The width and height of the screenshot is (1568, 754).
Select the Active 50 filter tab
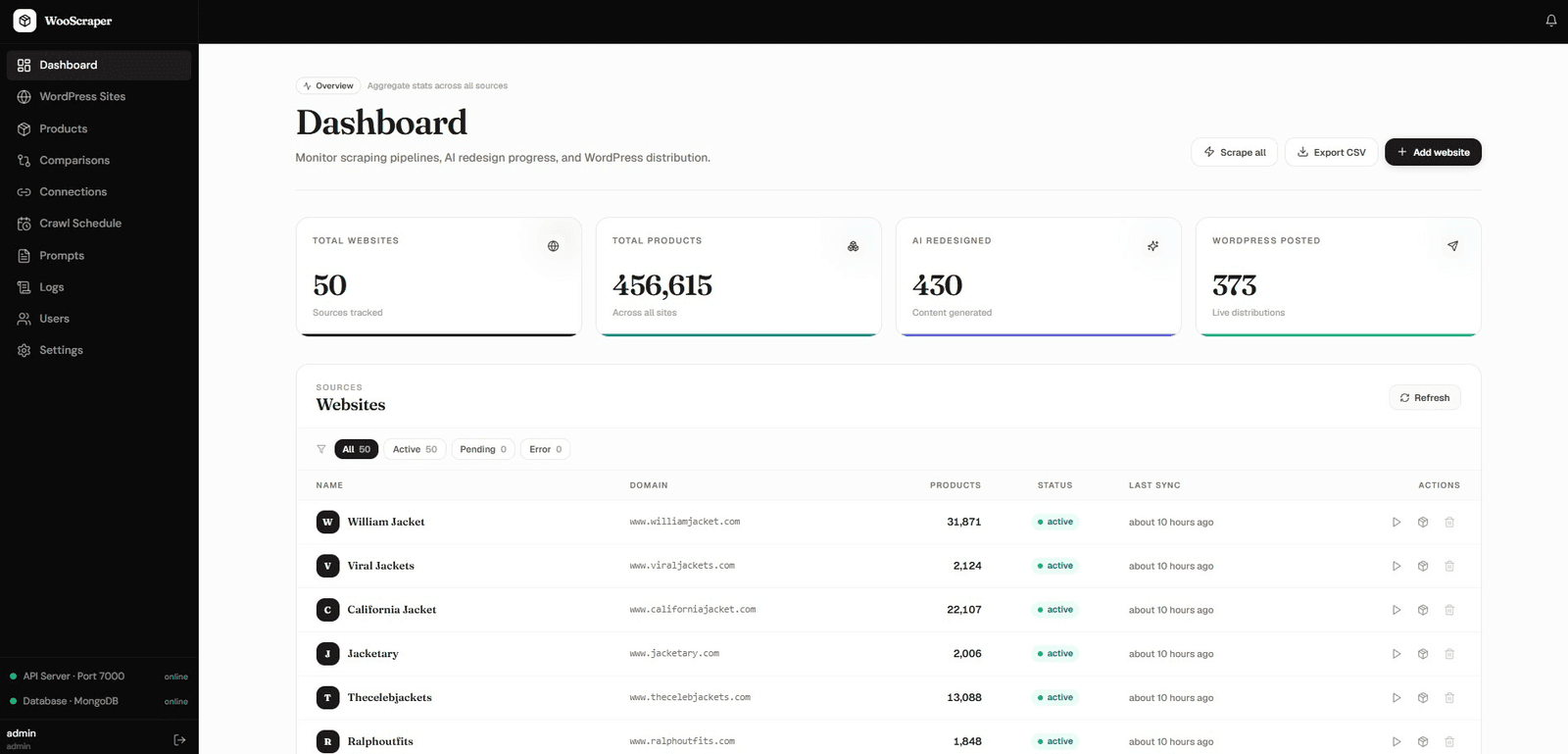tap(415, 449)
